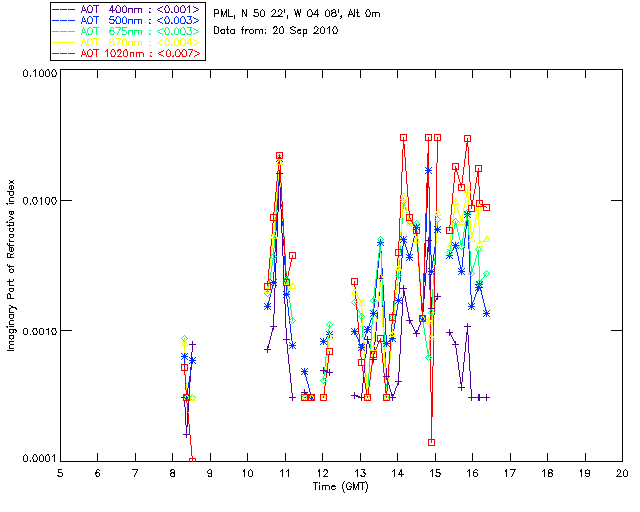Click the x-axis tick label 16

point(472,472)
